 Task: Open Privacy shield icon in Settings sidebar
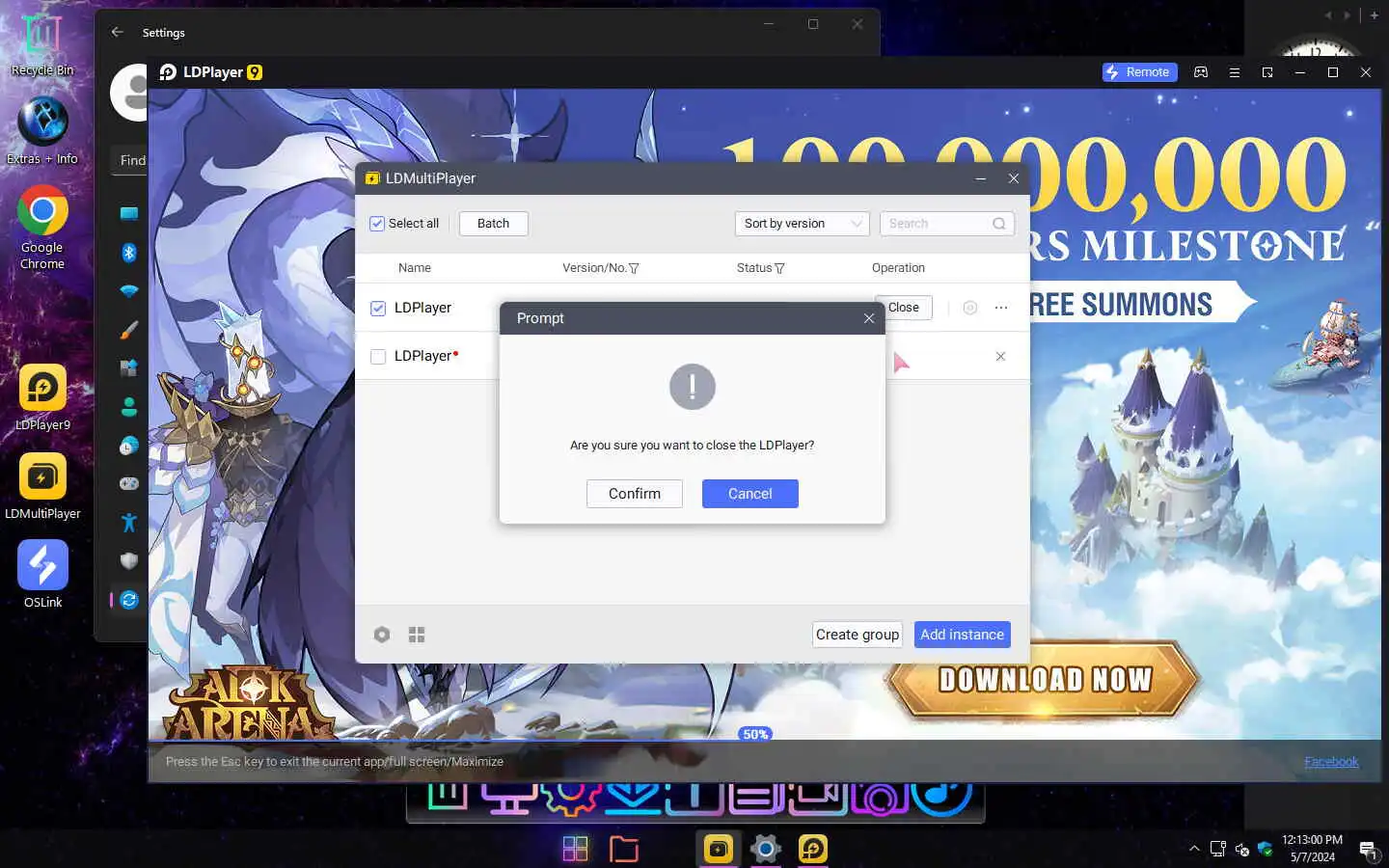coord(129,561)
